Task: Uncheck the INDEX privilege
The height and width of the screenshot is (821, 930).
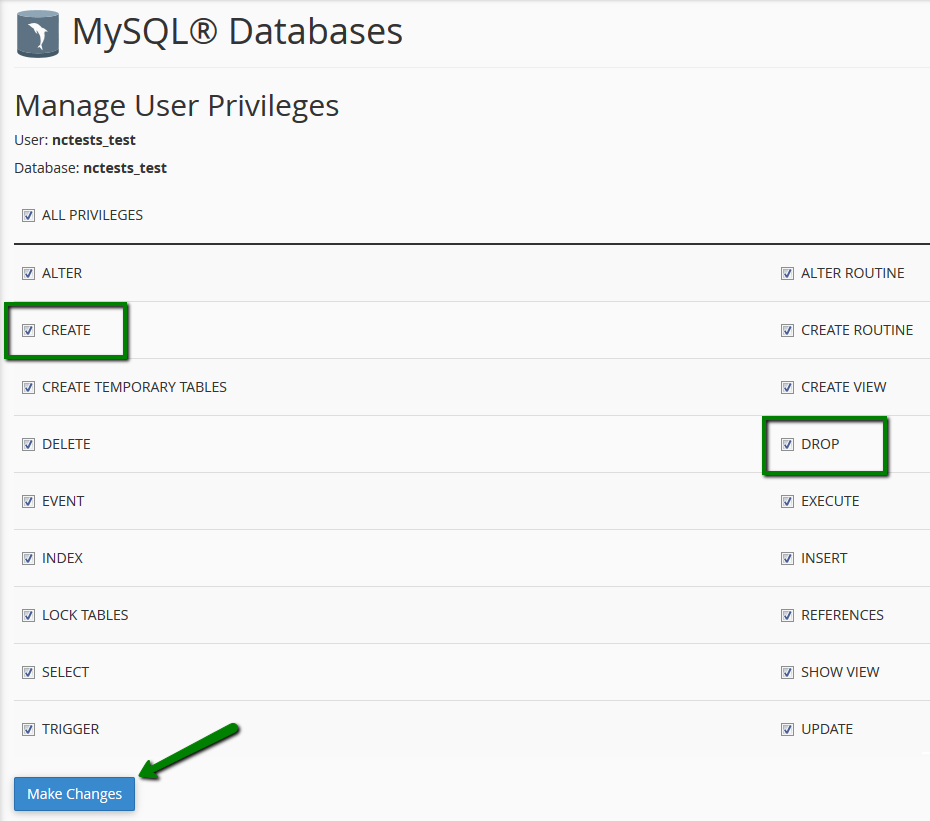Action: click(x=28, y=558)
